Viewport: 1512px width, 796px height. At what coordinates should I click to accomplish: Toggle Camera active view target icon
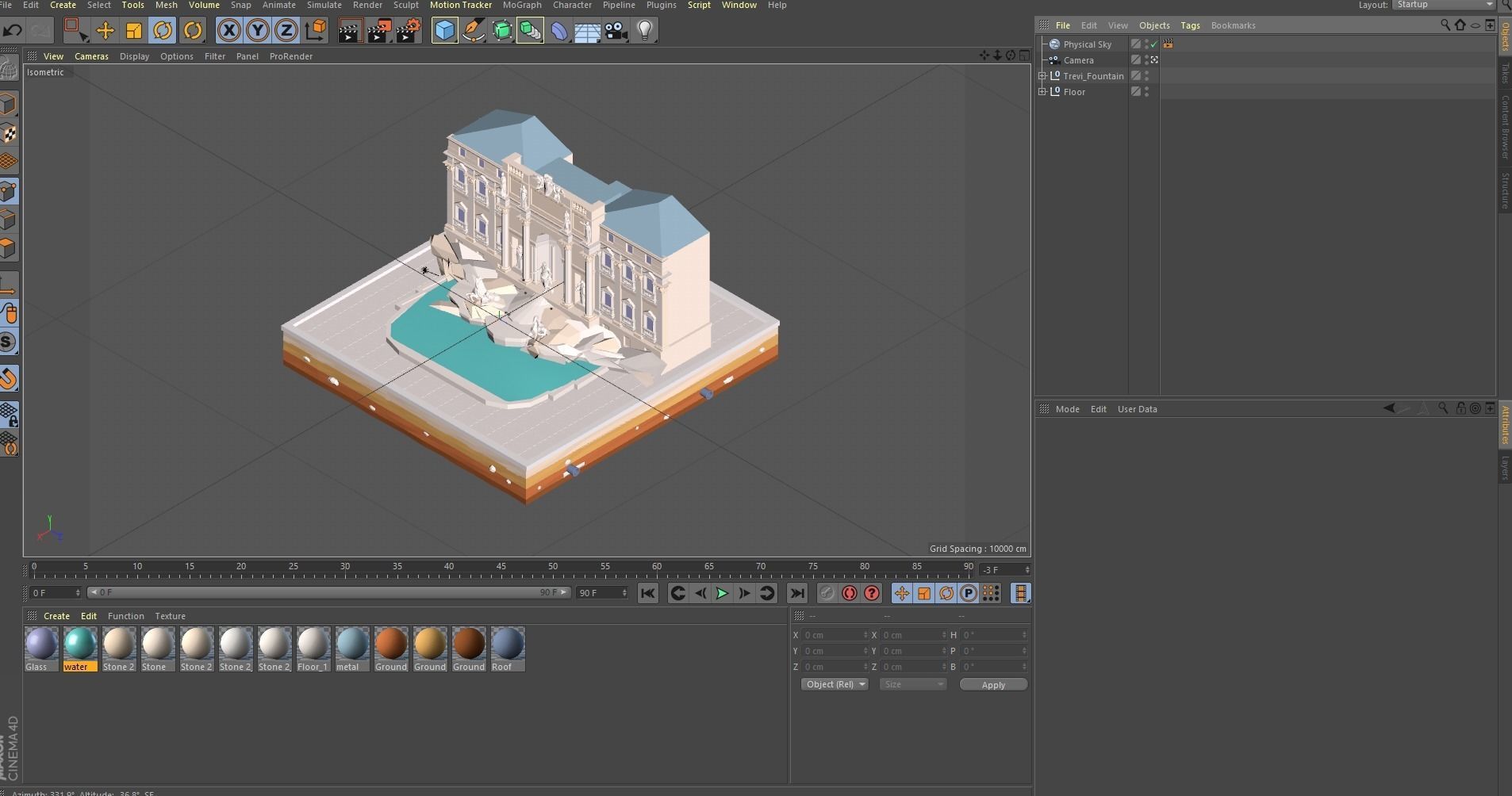[x=1154, y=60]
